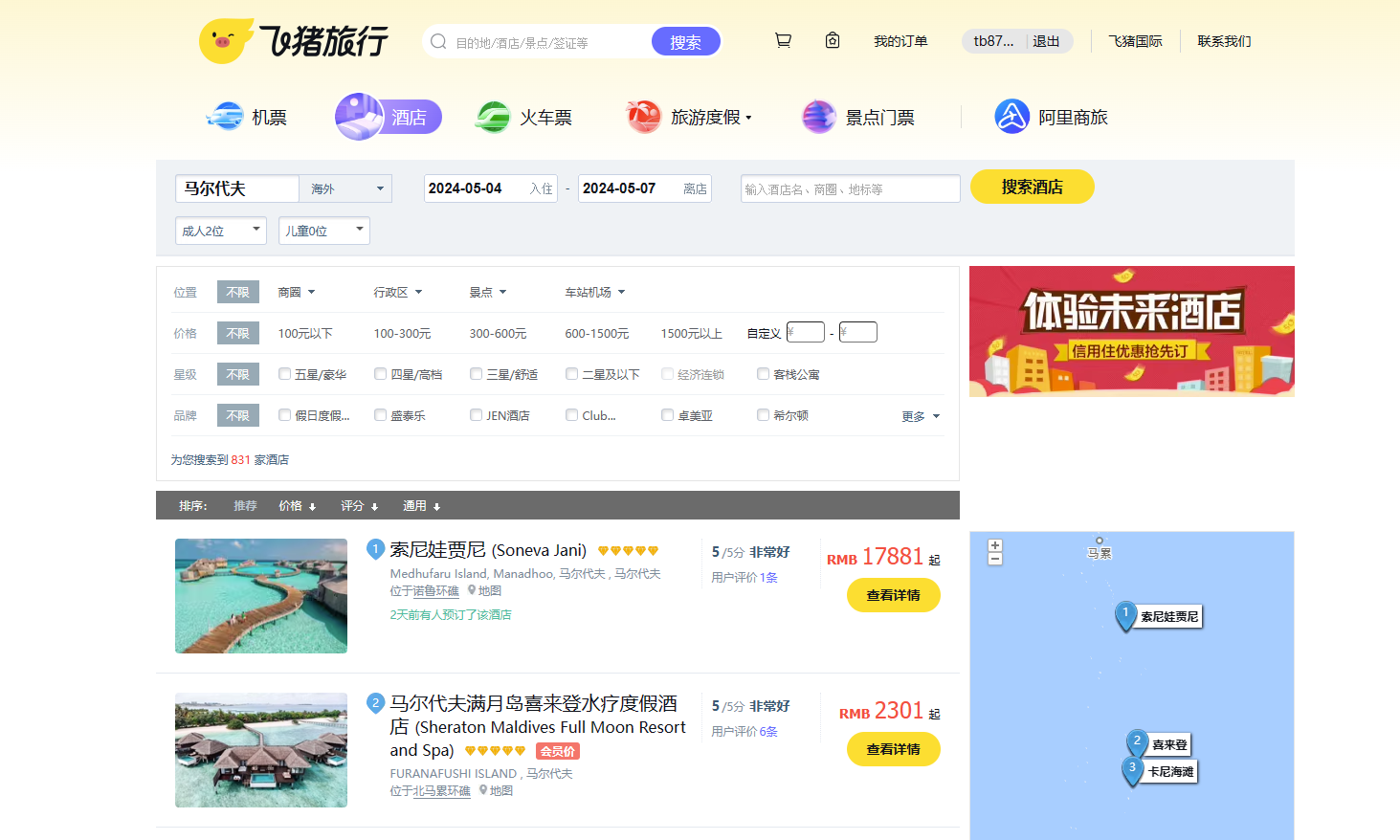
Task: Expand 更多 brands
Action: [x=921, y=416]
